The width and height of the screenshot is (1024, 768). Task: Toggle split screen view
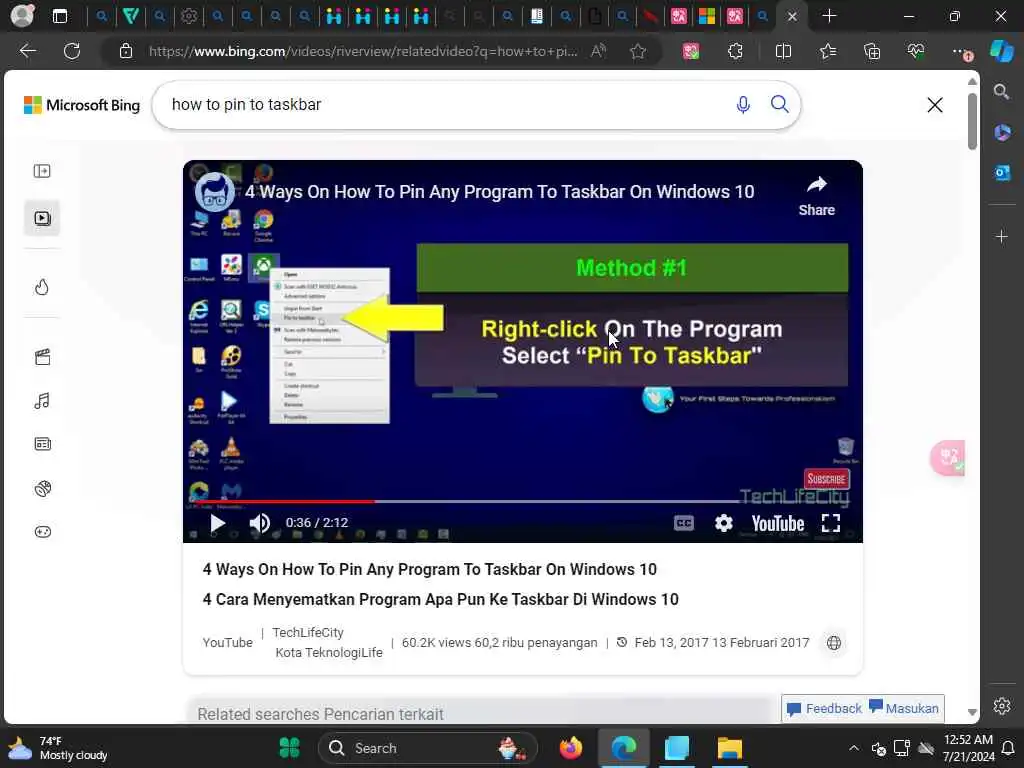point(783,51)
